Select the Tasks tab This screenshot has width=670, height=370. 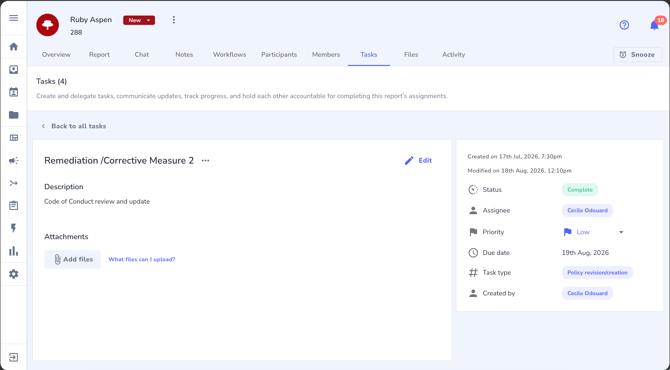coord(368,55)
